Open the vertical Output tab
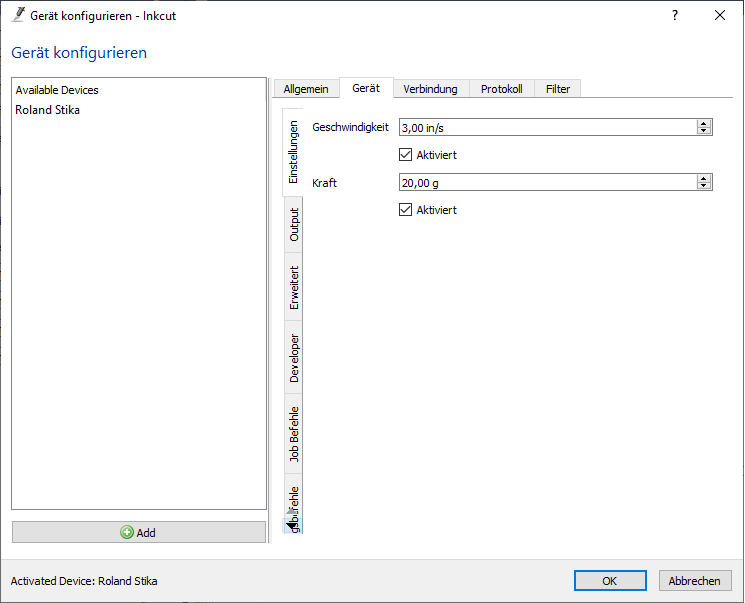Image resolution: width=745 pixels, height=603 pixels. 294,224
